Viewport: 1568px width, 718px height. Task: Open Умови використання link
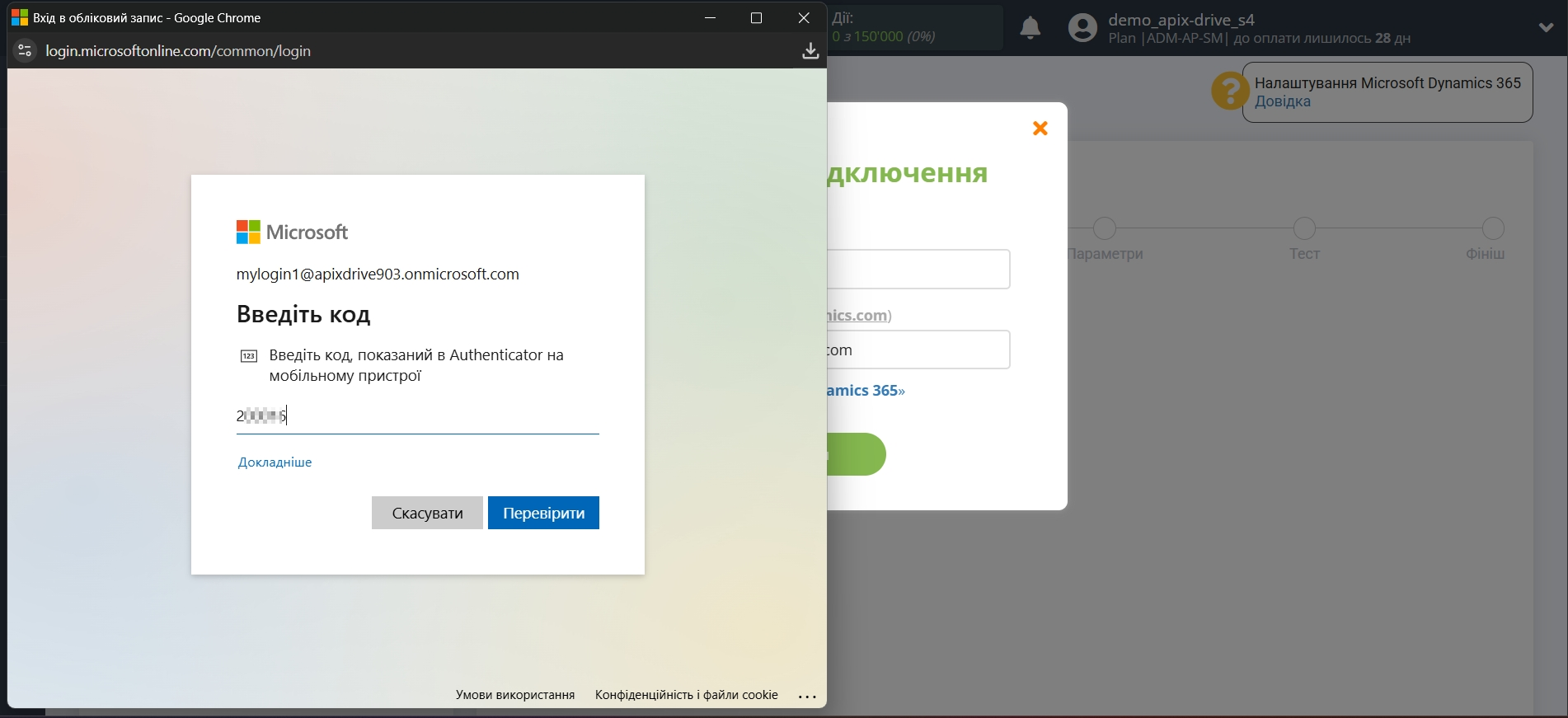(x=515, y=695)
